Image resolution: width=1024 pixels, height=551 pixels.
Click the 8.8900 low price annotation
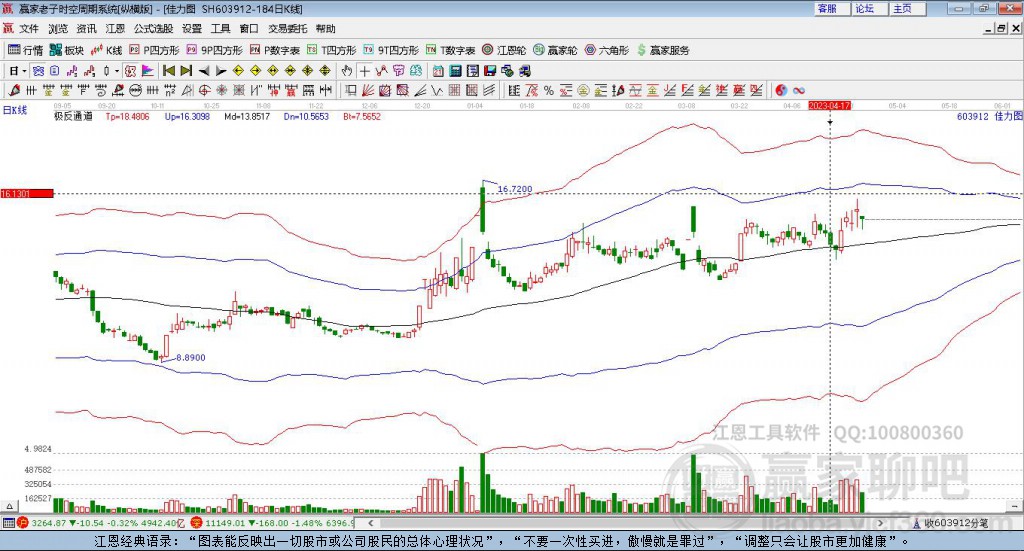click(191, 357)
